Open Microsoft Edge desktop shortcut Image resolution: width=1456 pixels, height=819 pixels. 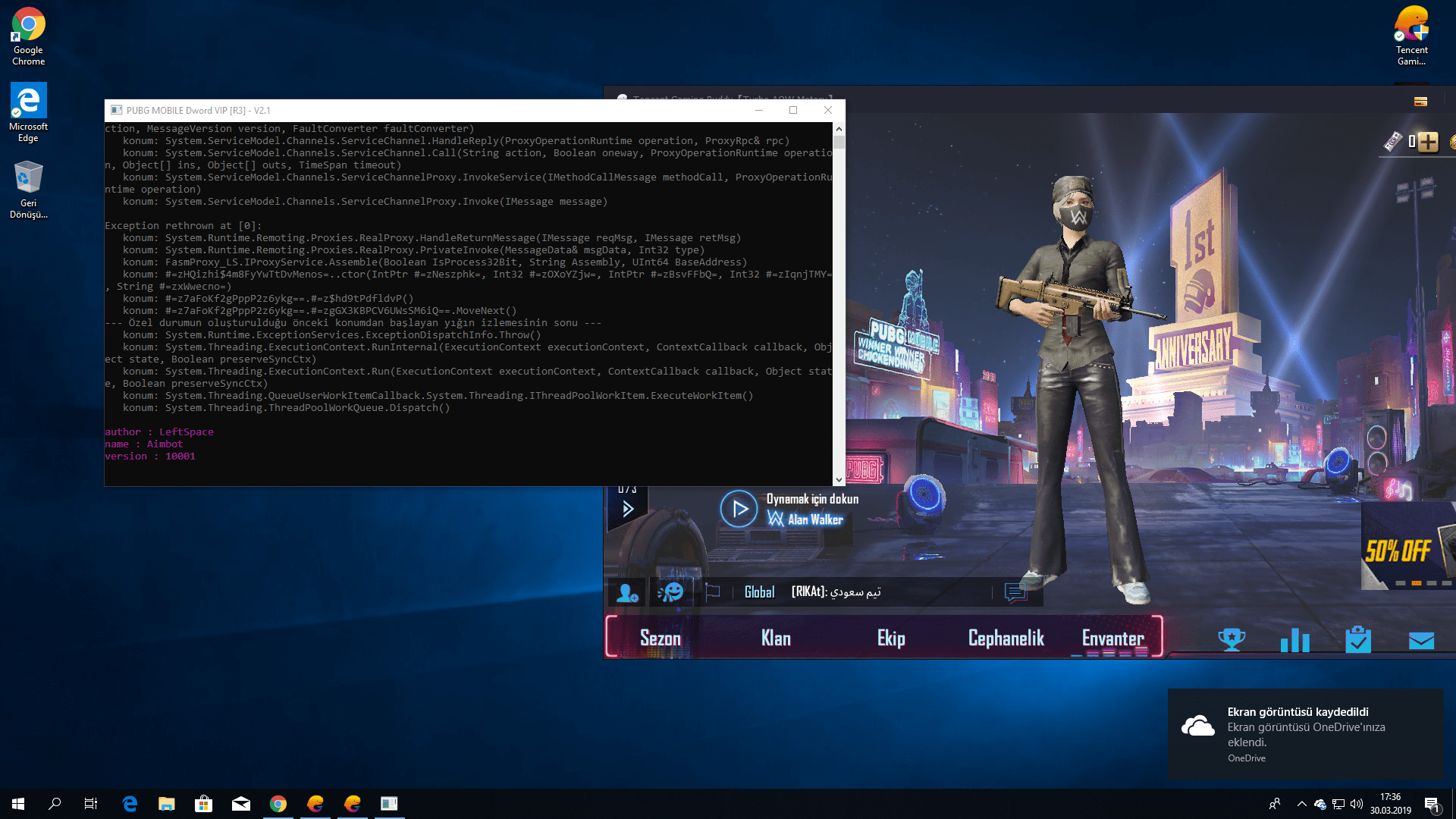(28, 112)
